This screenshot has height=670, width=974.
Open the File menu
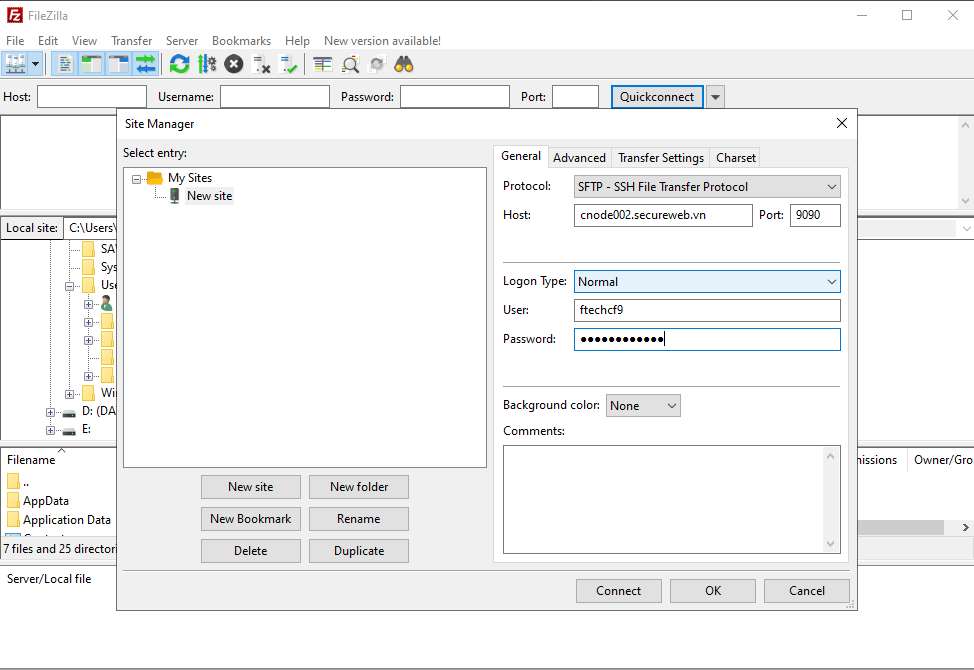click(x=15, y=41)
